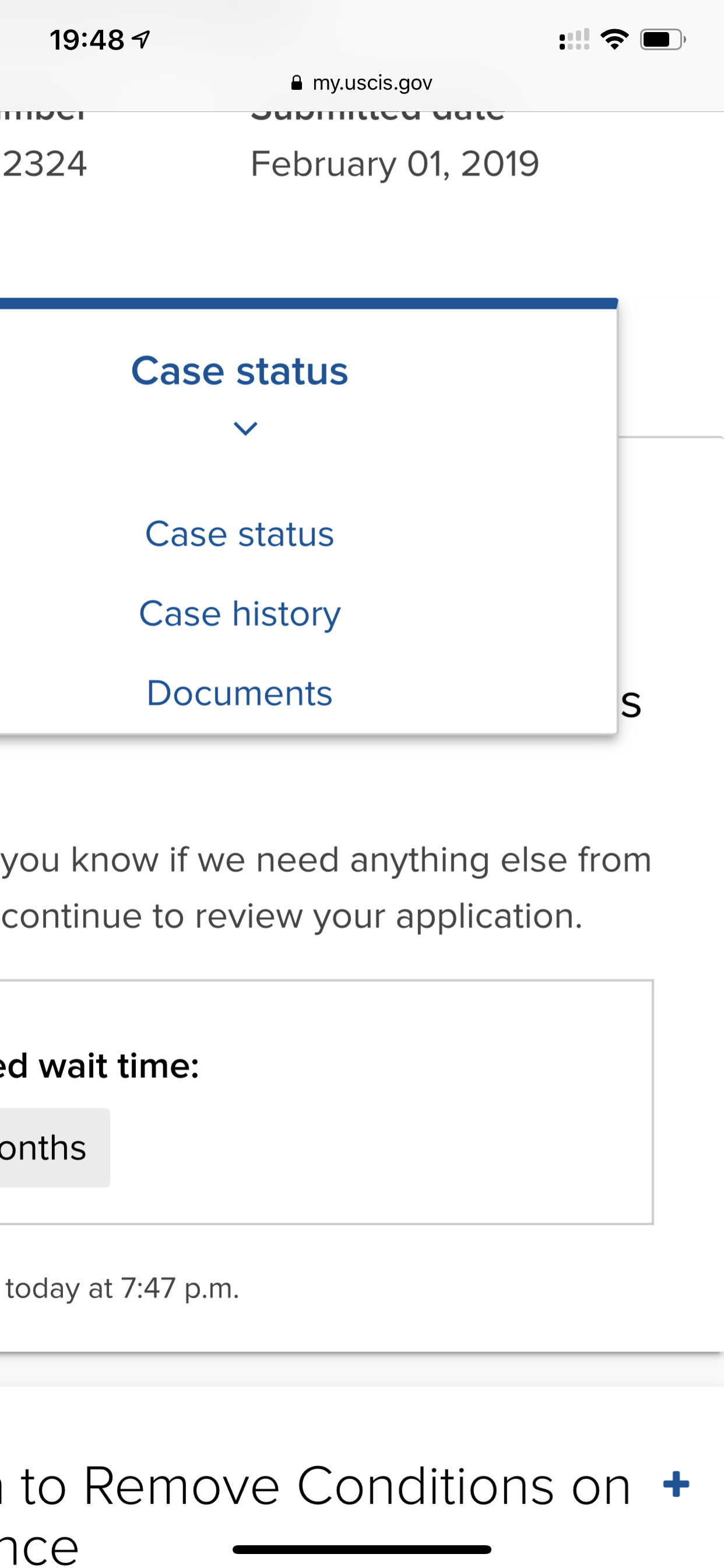The width and height of the screenshot is (724, 1568).
Task: Select Case status menu option
Action: pos(240,534)
